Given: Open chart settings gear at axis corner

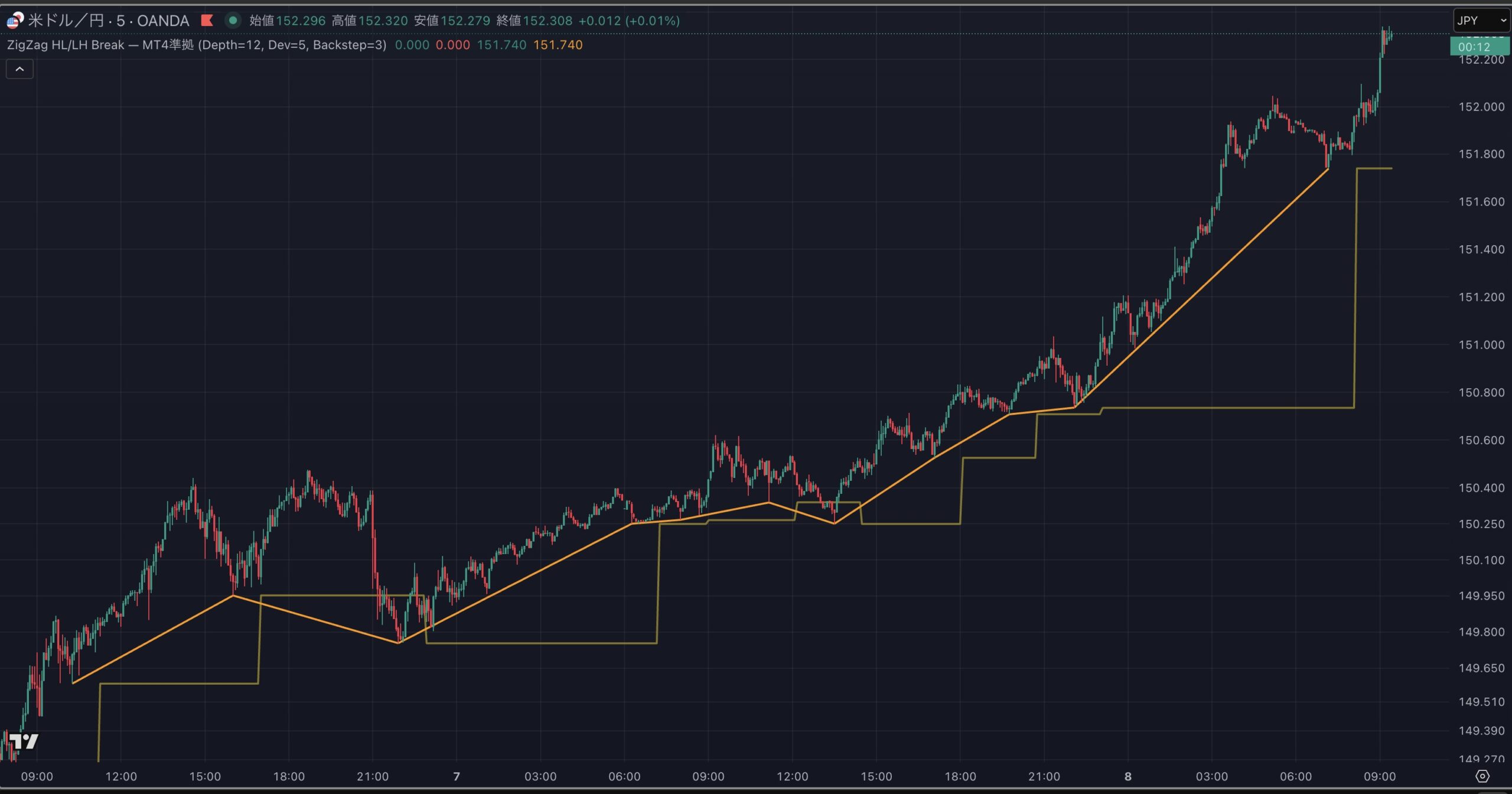Looking at the screenshot, I should point(1482,776).
